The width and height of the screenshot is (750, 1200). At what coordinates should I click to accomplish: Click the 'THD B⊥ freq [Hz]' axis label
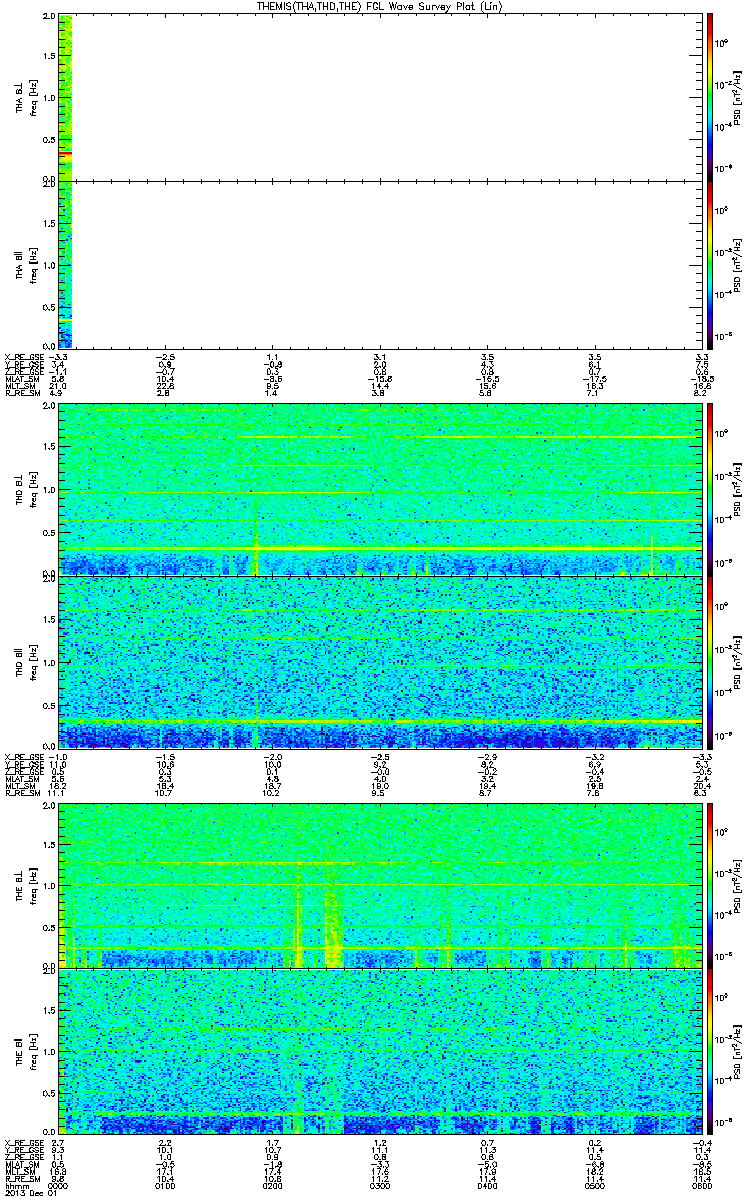pyautogui.click(x=26, y=489)
